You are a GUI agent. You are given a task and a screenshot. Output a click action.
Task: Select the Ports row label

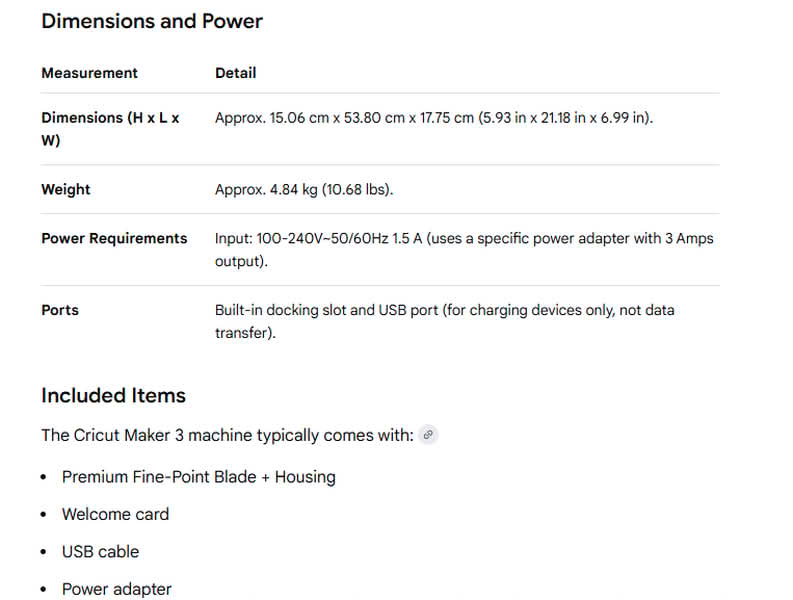(x=60, y=311)
